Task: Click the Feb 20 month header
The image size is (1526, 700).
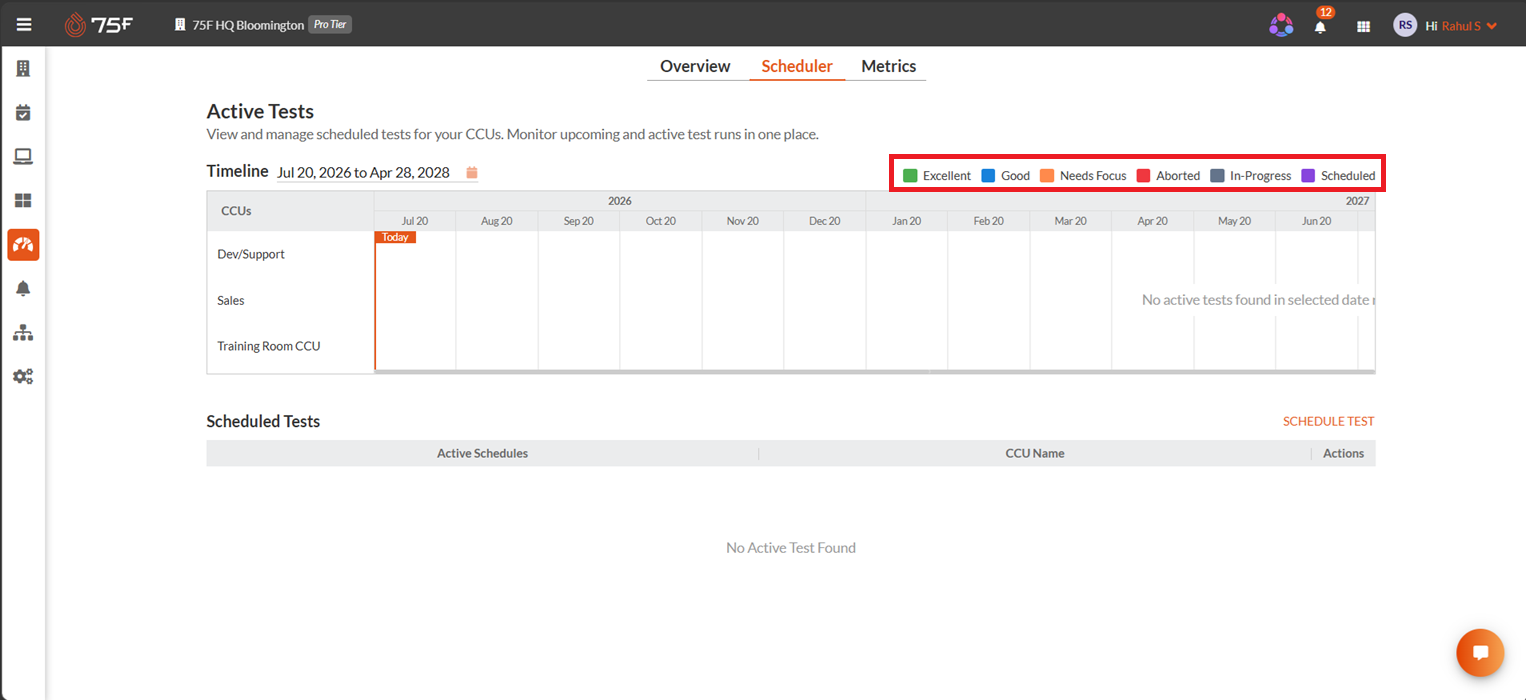Action: pos(989,221)
